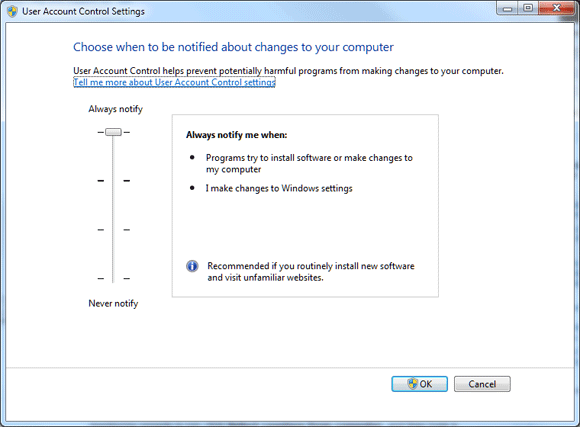Click the Never notify label below slider
This screenshot has height=427, width=580.
(113, 303)
